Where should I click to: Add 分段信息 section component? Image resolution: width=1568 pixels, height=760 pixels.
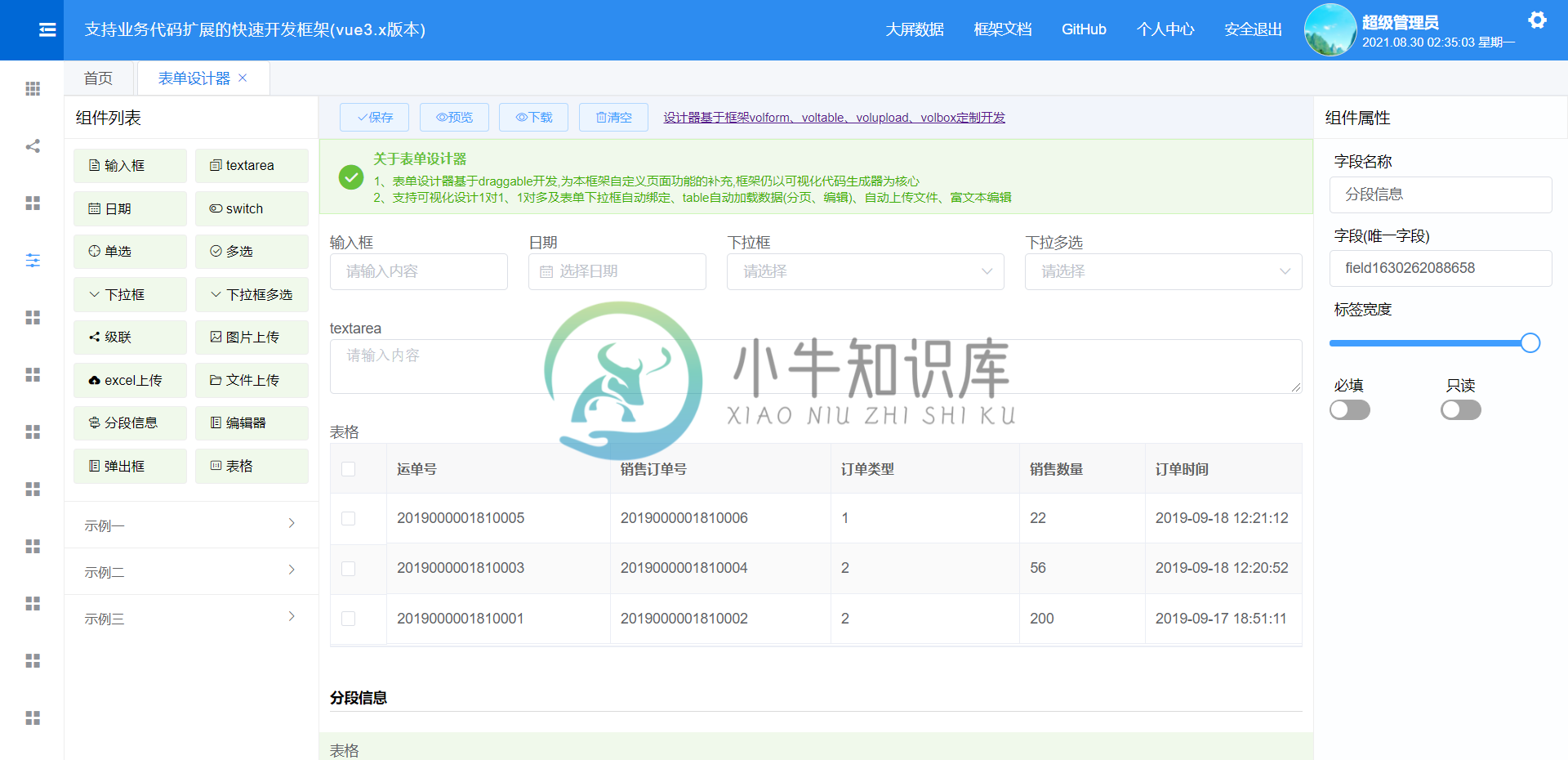point(130,423)
